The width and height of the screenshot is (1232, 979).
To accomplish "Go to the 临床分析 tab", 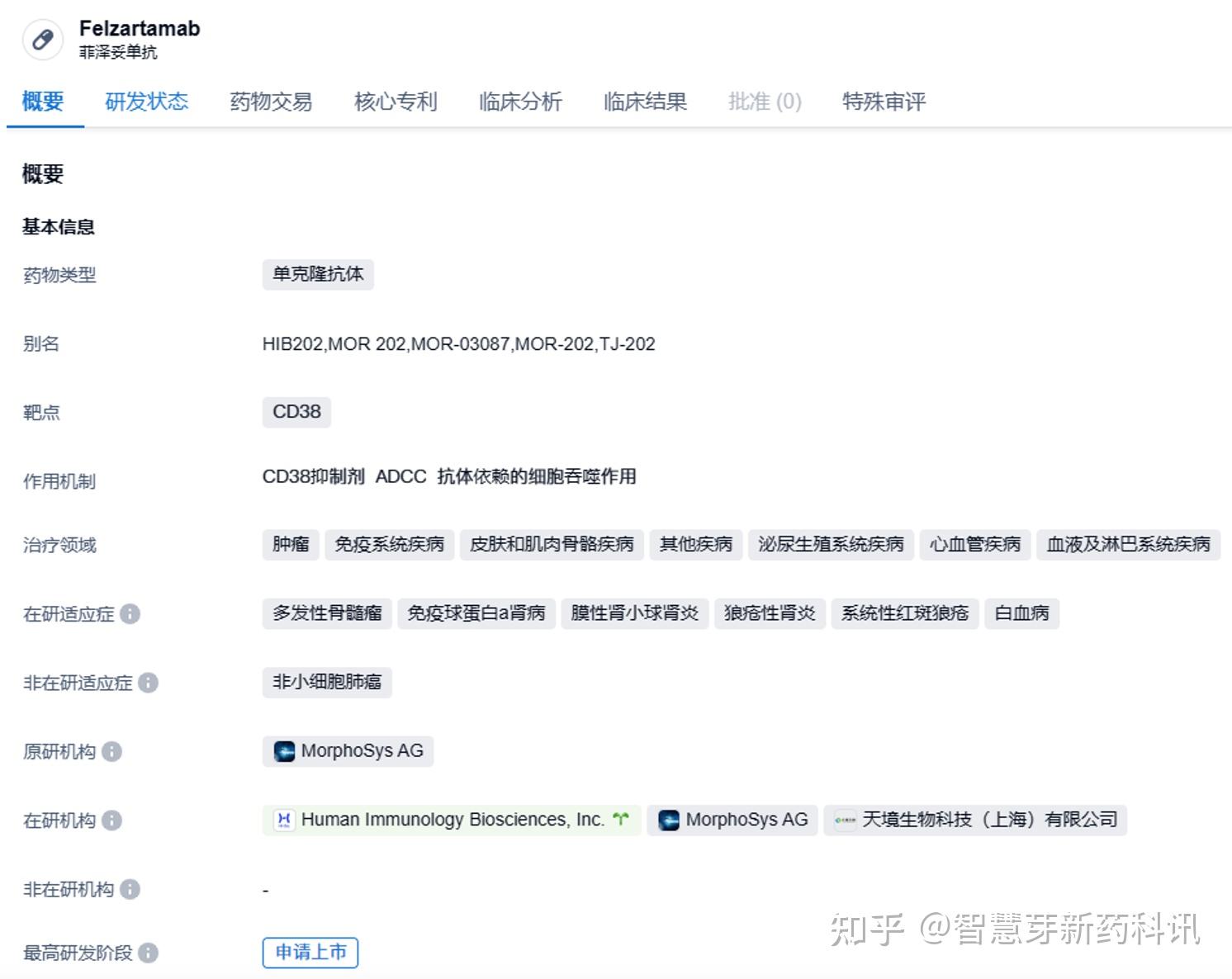I will (520, 102).
